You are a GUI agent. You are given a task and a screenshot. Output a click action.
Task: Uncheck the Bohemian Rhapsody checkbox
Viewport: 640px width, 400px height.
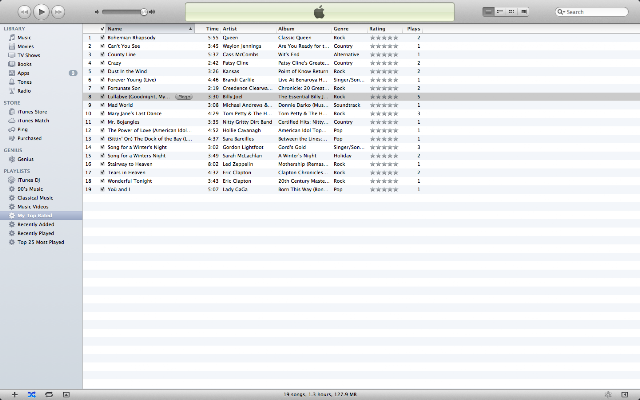point(102,38)
